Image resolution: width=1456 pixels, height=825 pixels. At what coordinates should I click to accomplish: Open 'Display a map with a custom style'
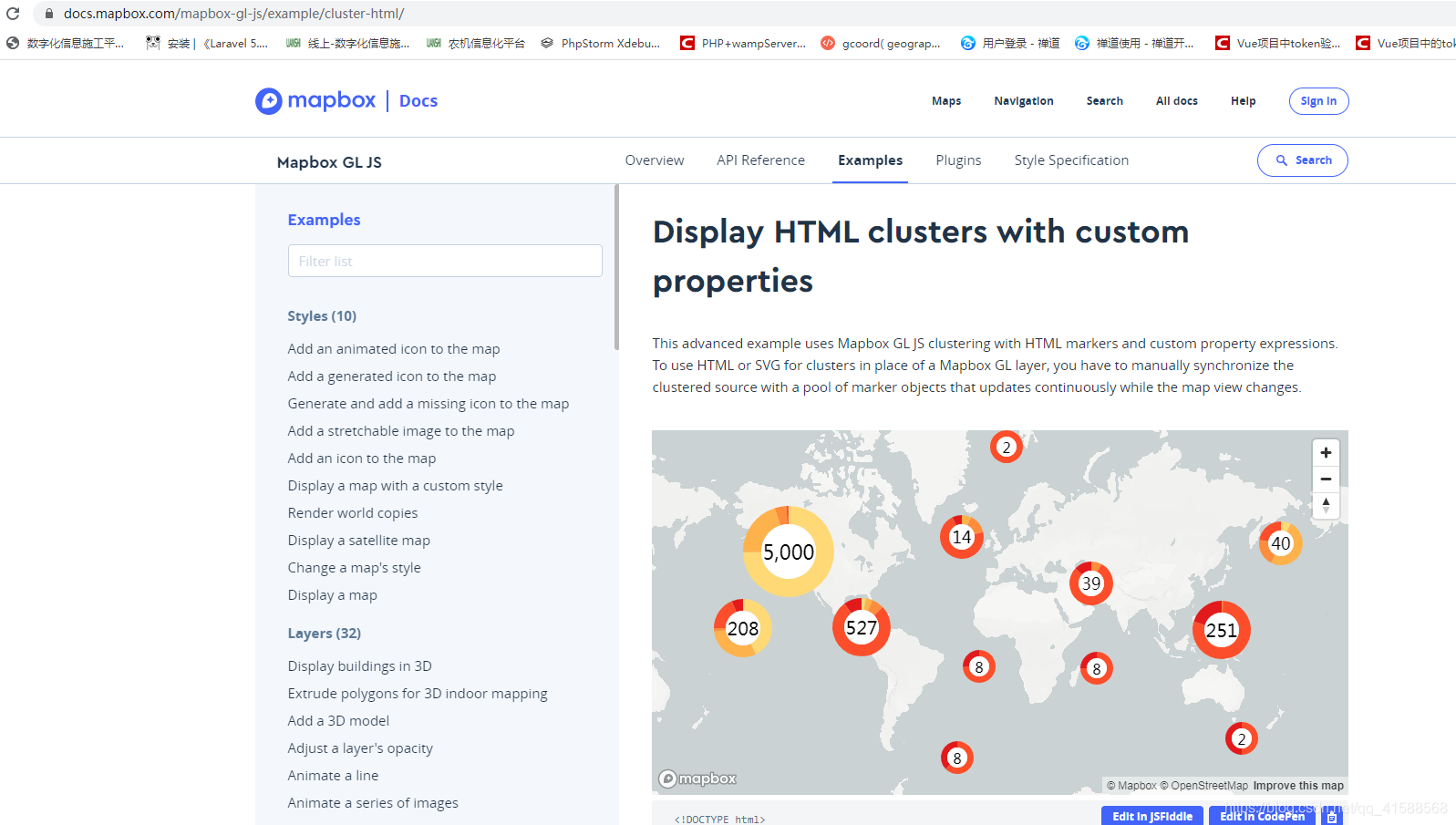coord(396,485)
